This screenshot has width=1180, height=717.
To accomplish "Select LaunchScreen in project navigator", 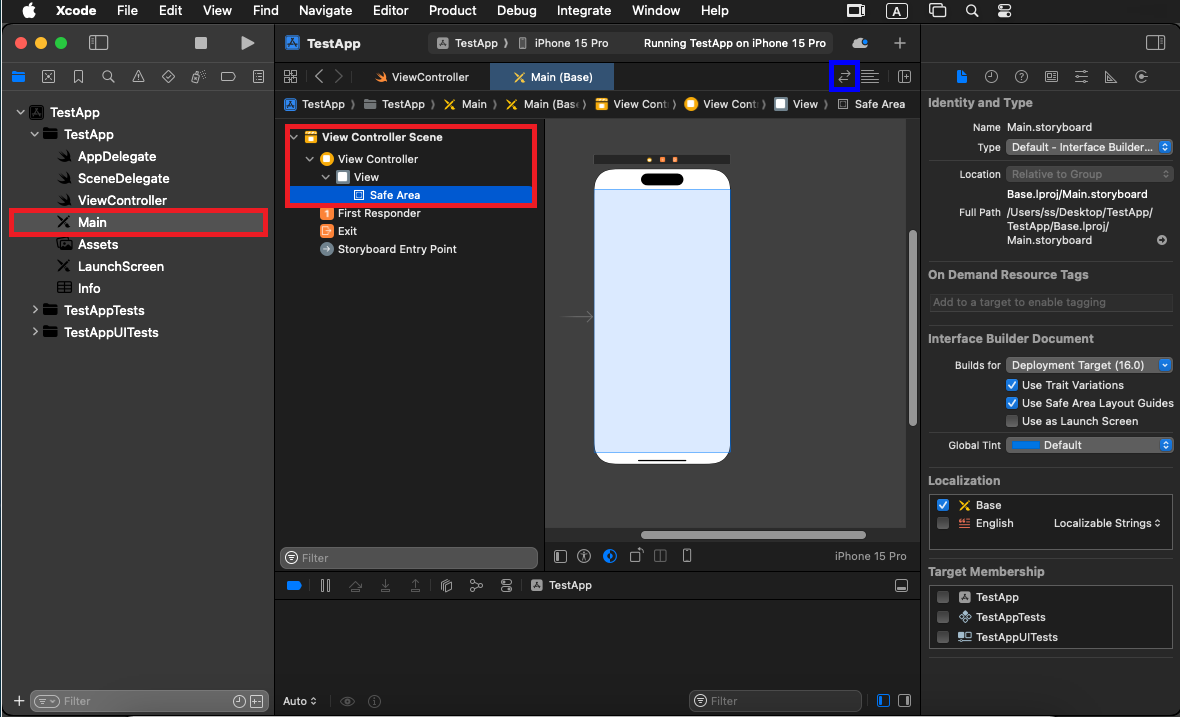I will click(120, 266).
